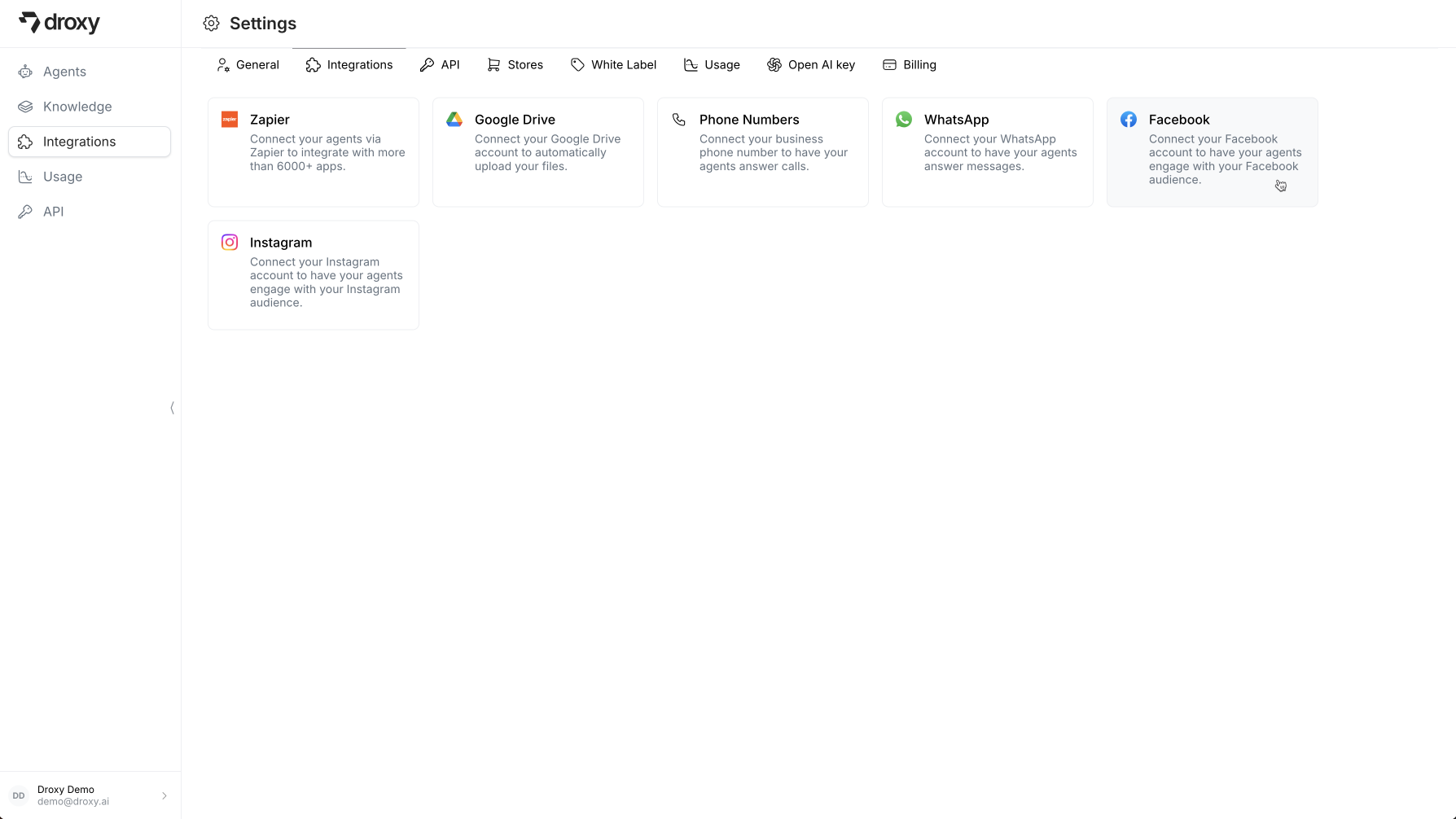Select the Integrations tab label

point(360,65)
